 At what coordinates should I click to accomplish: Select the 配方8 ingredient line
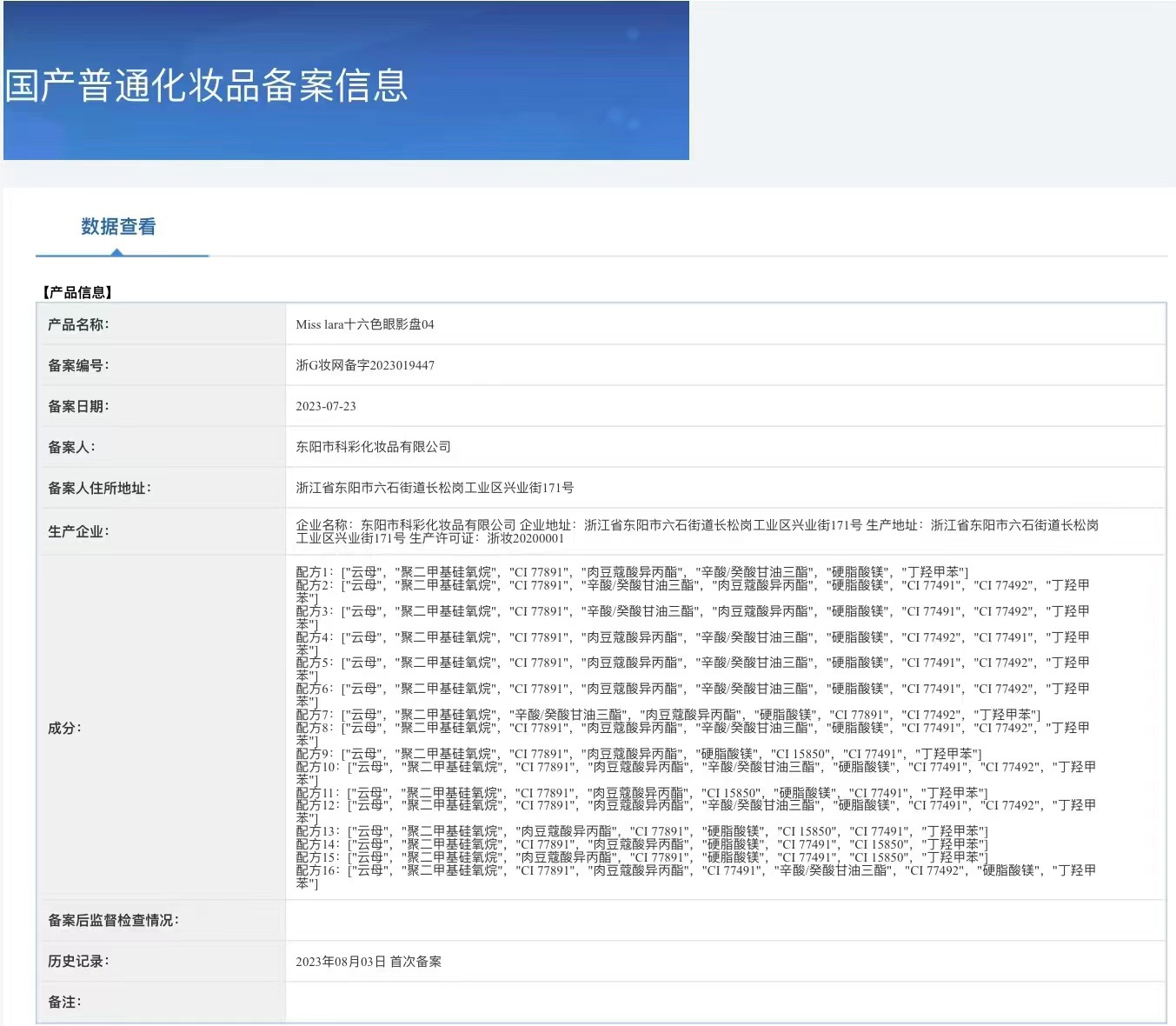click(693, 734)
